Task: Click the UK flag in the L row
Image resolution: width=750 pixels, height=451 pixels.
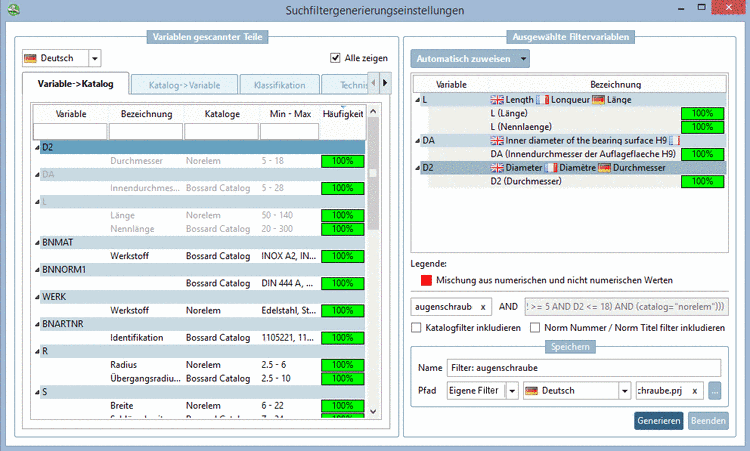Action: (497, 100)
